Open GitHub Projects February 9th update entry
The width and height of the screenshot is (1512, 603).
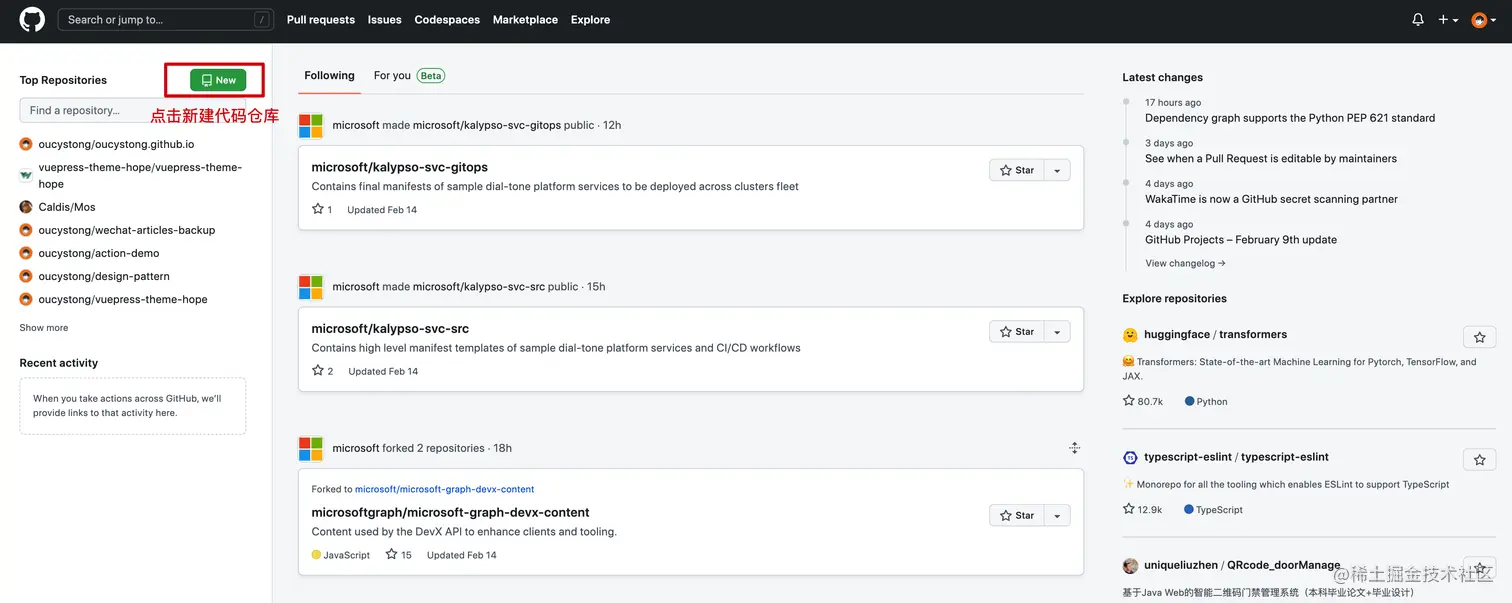[x=1241, y=240]
